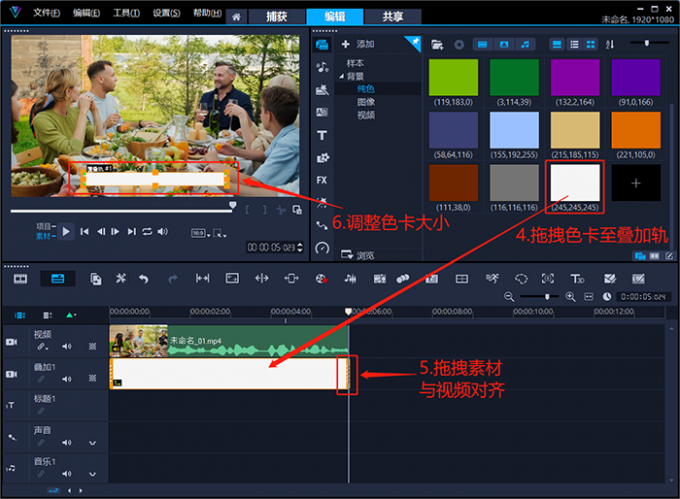This screenshot has width=680, height=499.
Task: Zoom in the timeline
Action: (x=570, y=297)
